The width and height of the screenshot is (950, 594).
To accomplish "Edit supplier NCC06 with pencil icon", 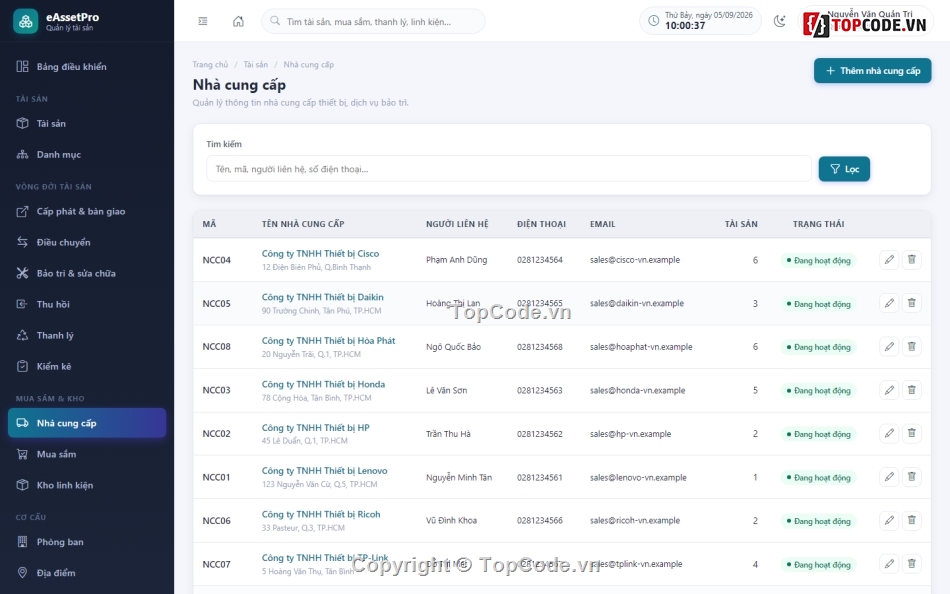I will pos(889,520).
